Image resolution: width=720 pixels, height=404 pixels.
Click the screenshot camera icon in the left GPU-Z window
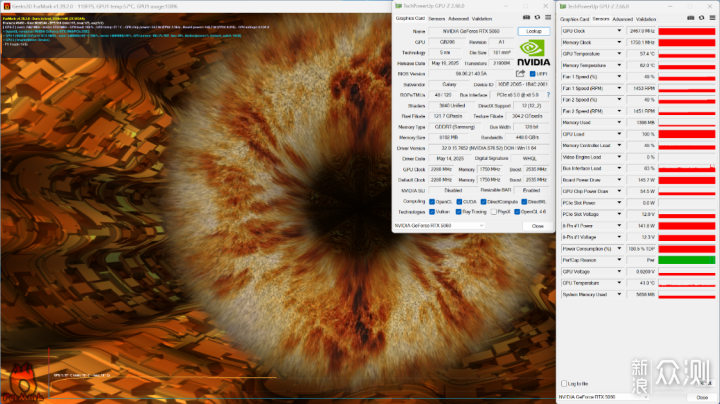pyautogui.click(x=526, y=17)
